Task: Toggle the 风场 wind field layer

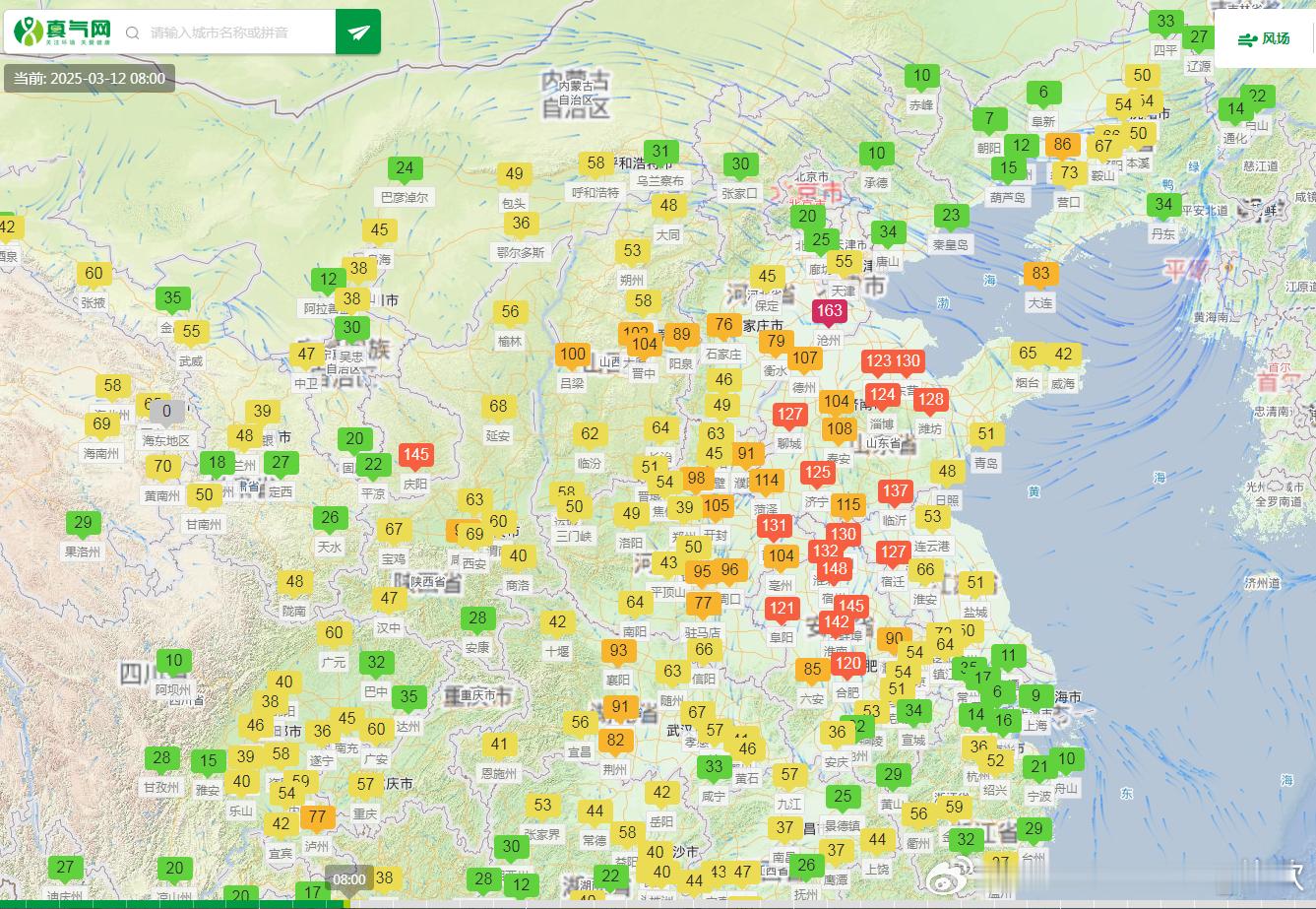Action: tap(1265, 38)
